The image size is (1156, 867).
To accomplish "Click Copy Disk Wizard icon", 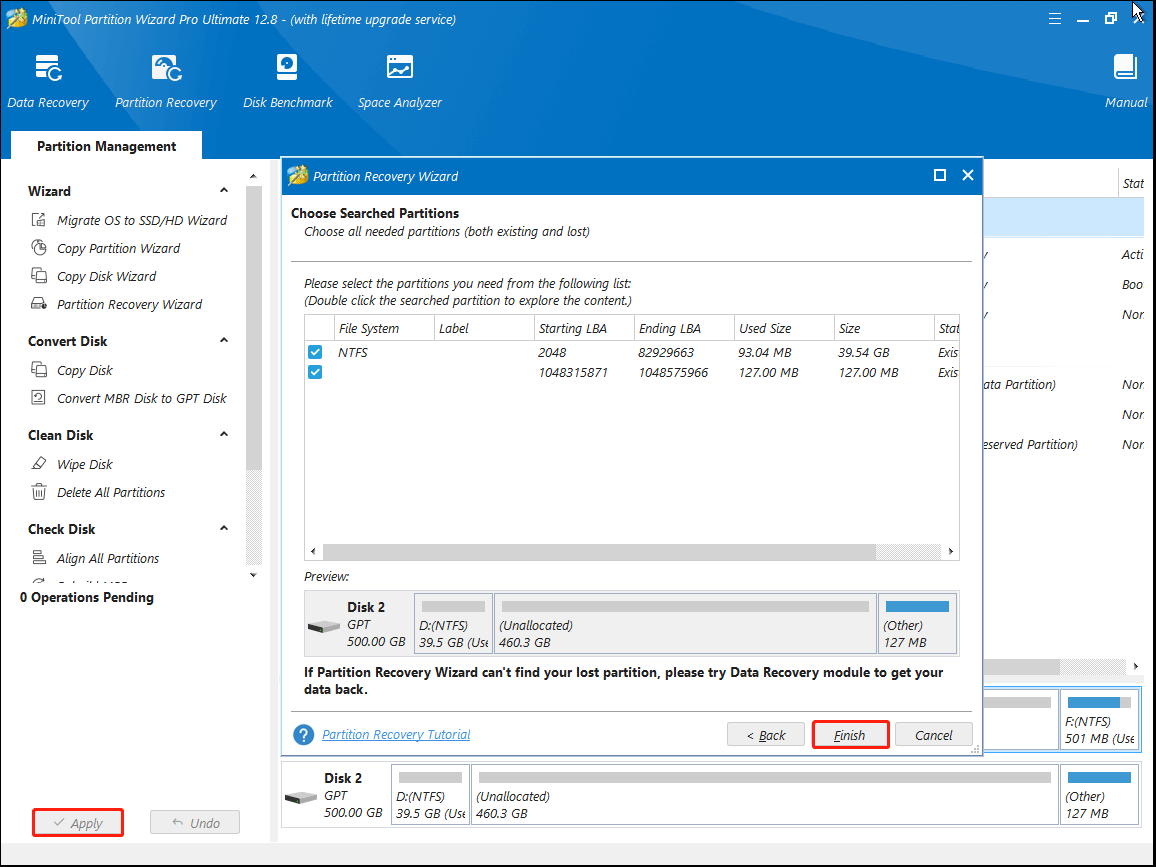I will (x=38, y=276).
